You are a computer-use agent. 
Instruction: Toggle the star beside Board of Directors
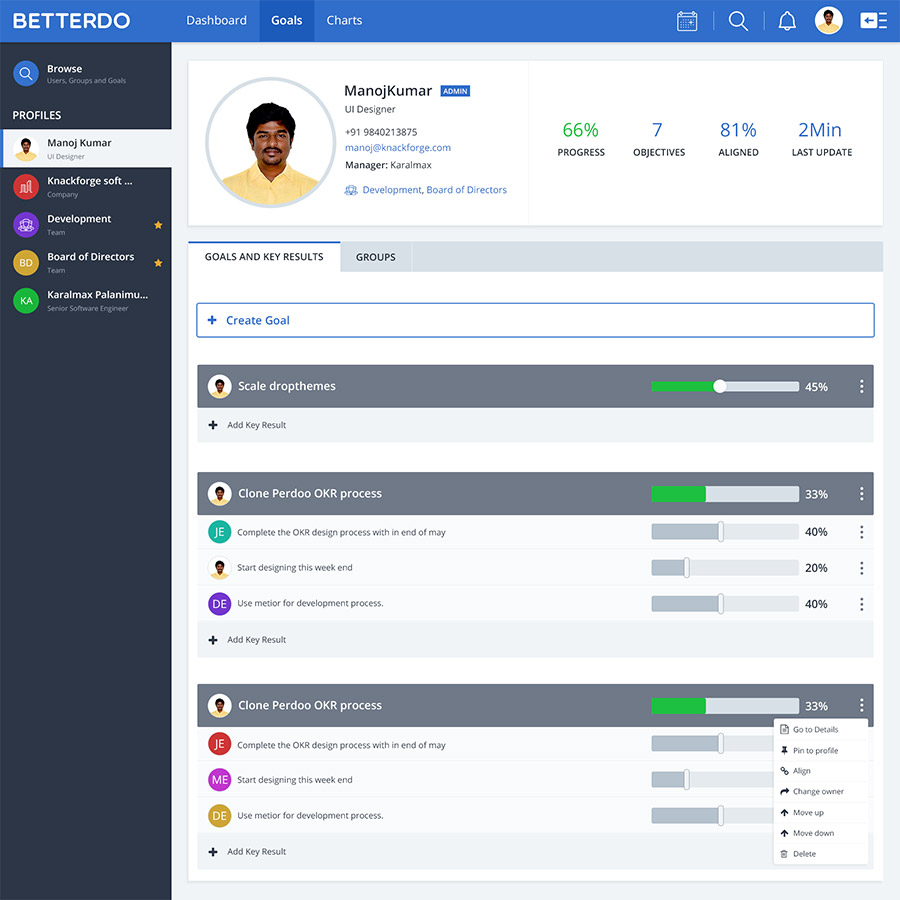(158, 263)
